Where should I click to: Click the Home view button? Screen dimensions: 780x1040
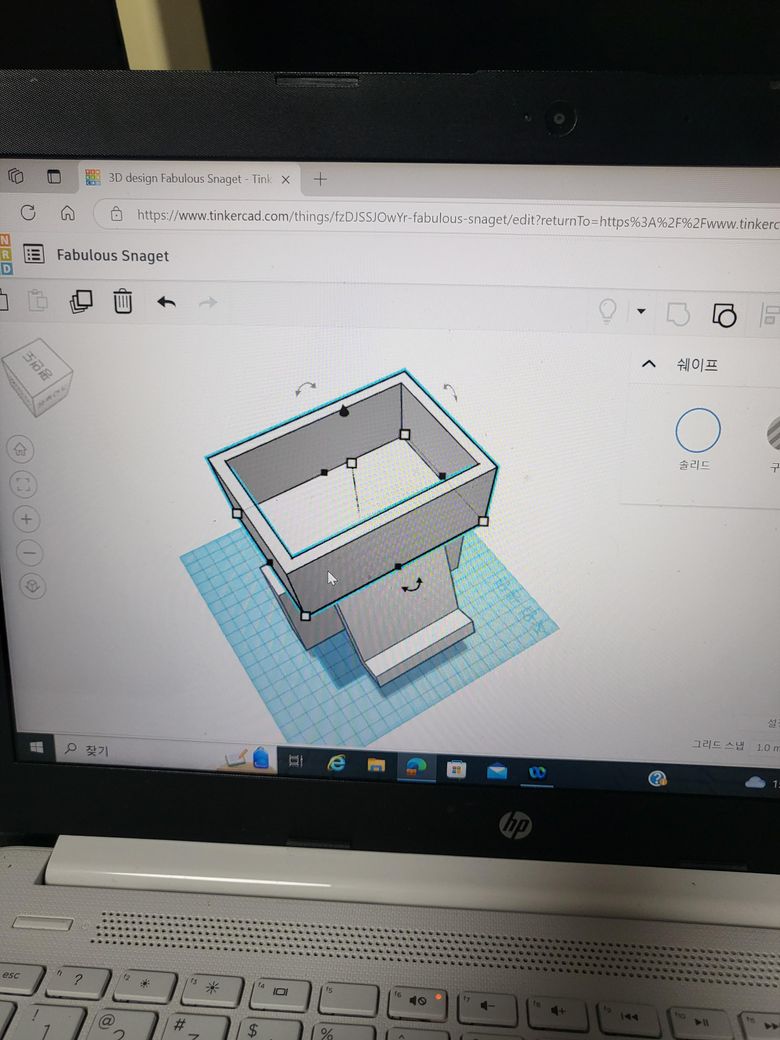26,450
